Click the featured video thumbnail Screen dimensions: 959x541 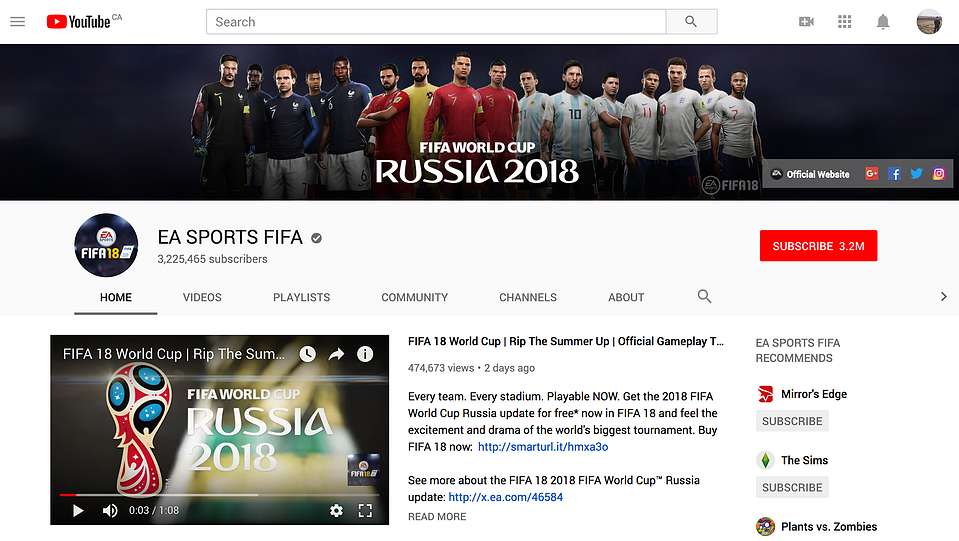(x=220, y=430)
